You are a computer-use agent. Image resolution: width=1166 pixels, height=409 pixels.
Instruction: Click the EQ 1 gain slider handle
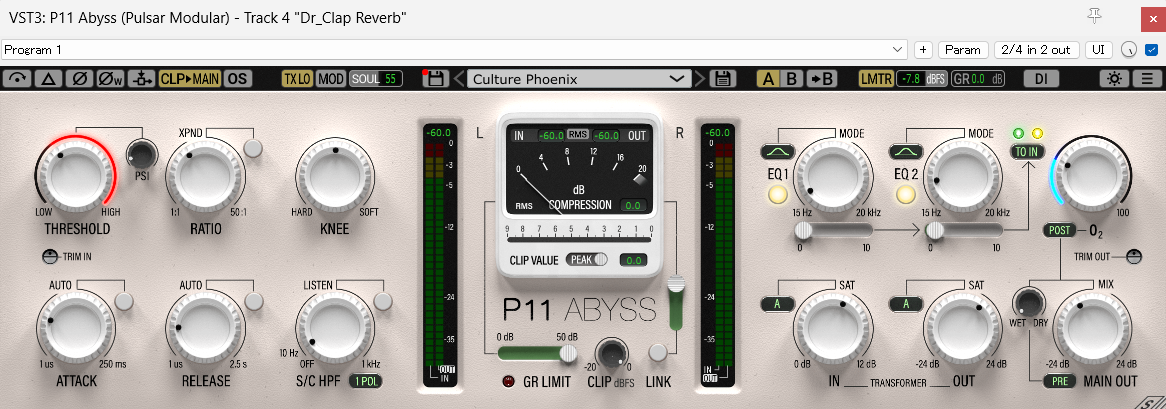point(802,233)
